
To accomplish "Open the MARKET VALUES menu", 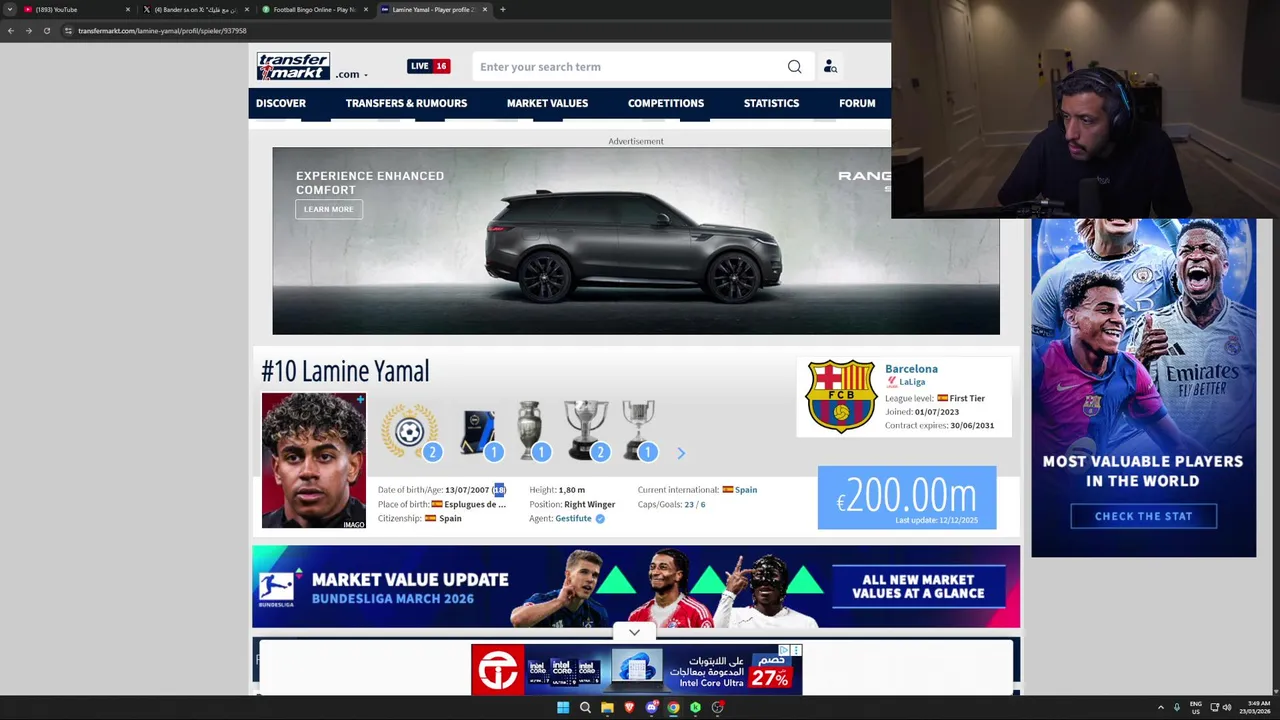I will click(547, 103).
